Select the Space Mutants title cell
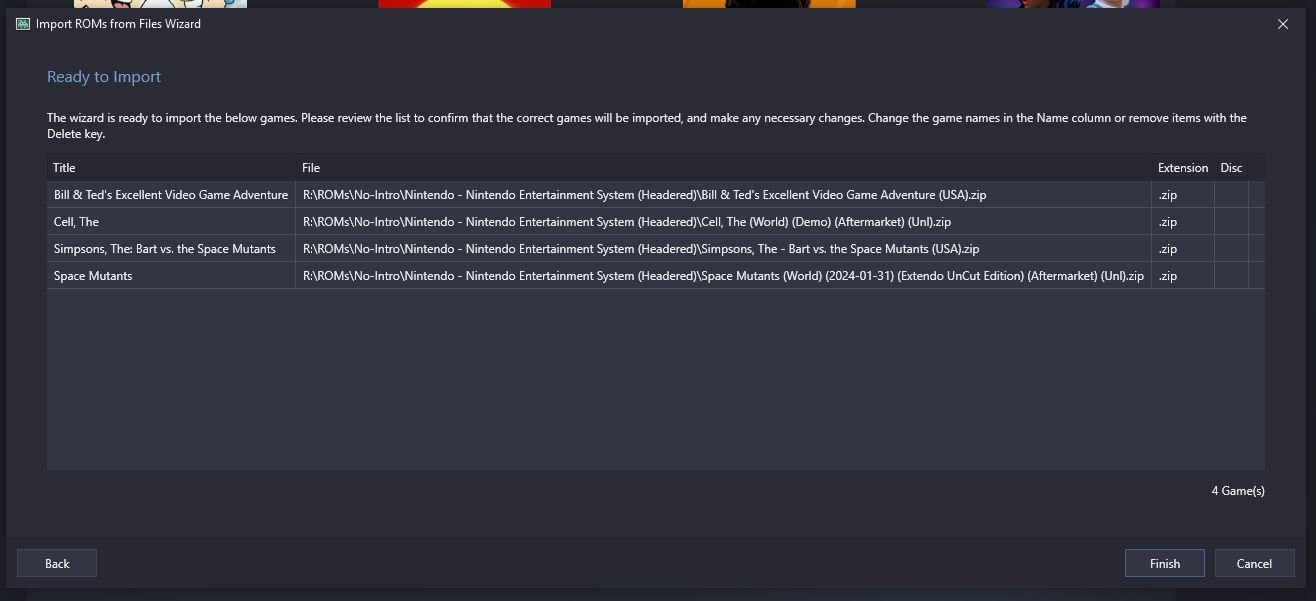 [x=171, y=276]
